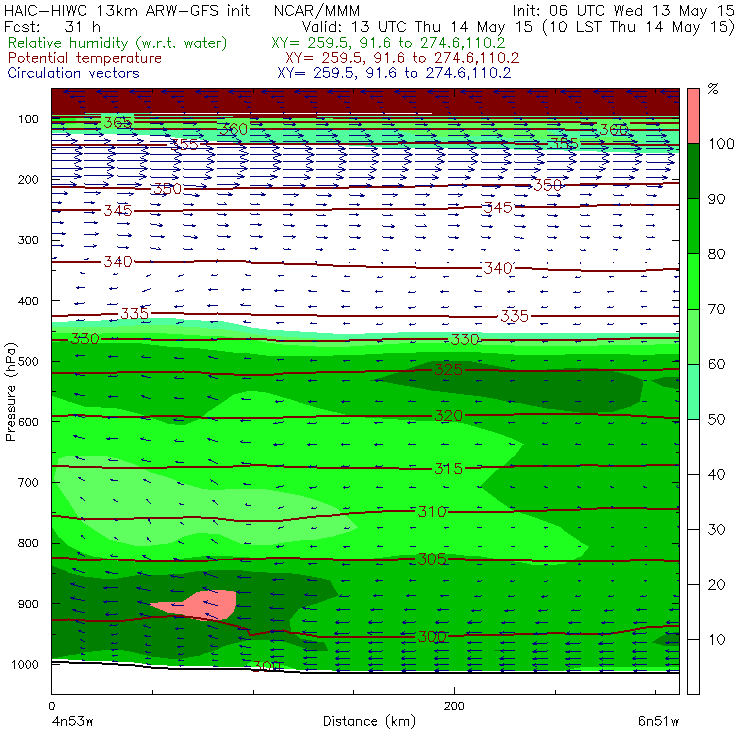740x740 pixels.
Task: Click the '50' colorbar tick label
Action: 716,419
